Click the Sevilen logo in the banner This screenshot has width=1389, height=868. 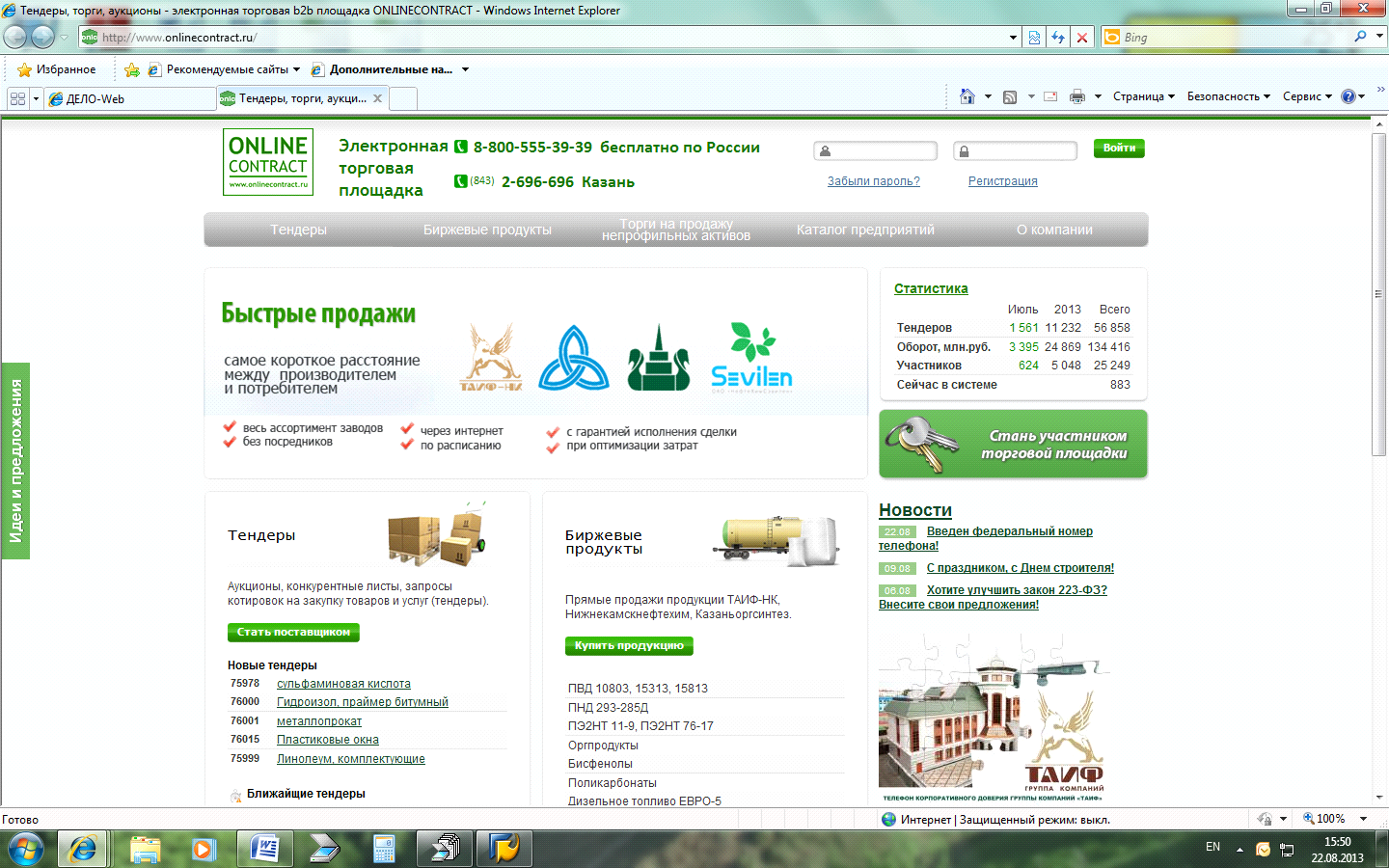click(751, 357)
